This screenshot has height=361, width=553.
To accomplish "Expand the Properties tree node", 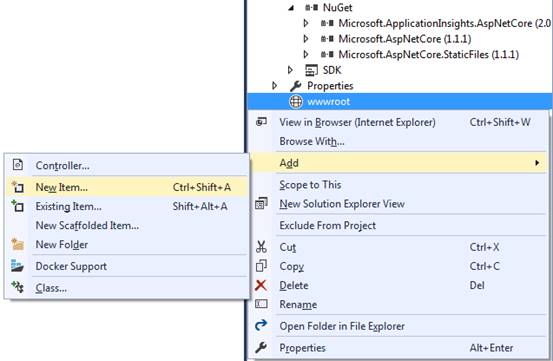I will click(x=275, y=86).
